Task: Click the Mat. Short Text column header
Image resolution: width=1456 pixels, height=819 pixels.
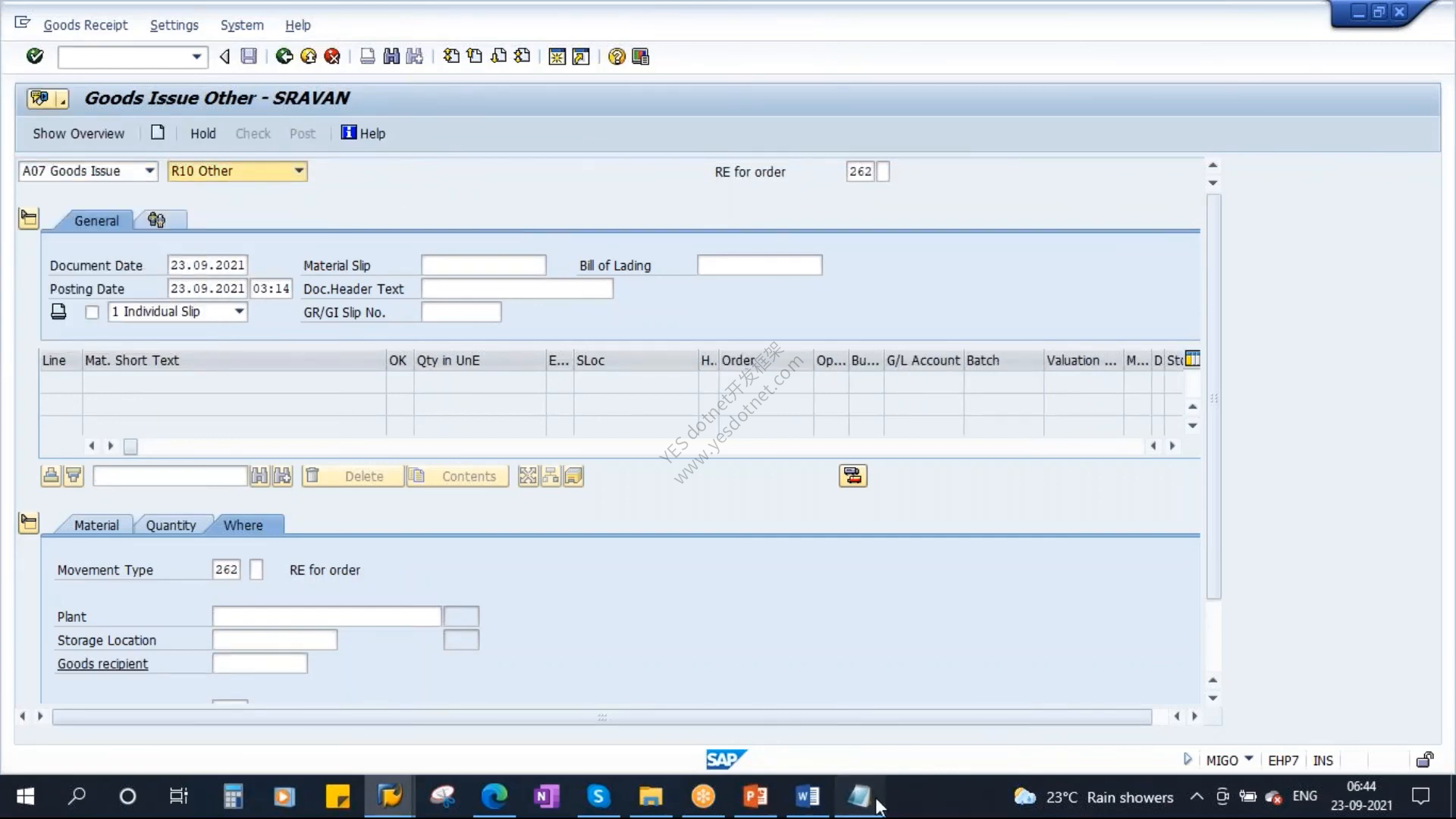Action: [x=234, y=361]
